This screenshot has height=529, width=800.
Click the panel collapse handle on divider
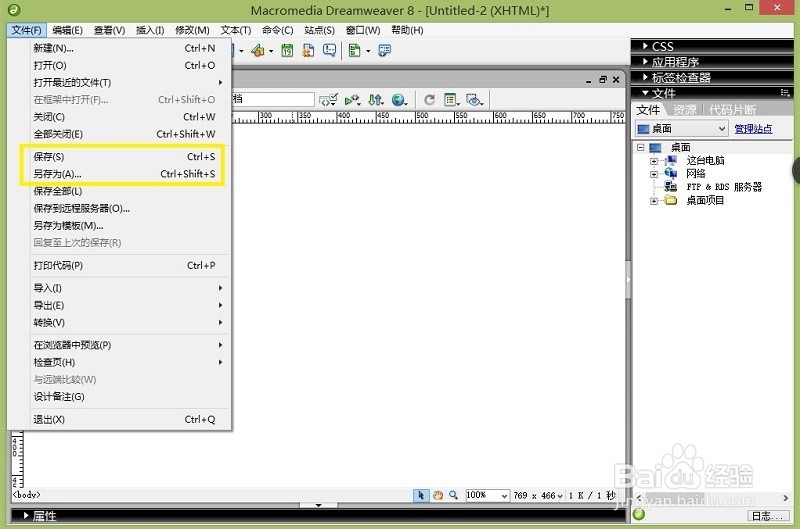(628, 280)
